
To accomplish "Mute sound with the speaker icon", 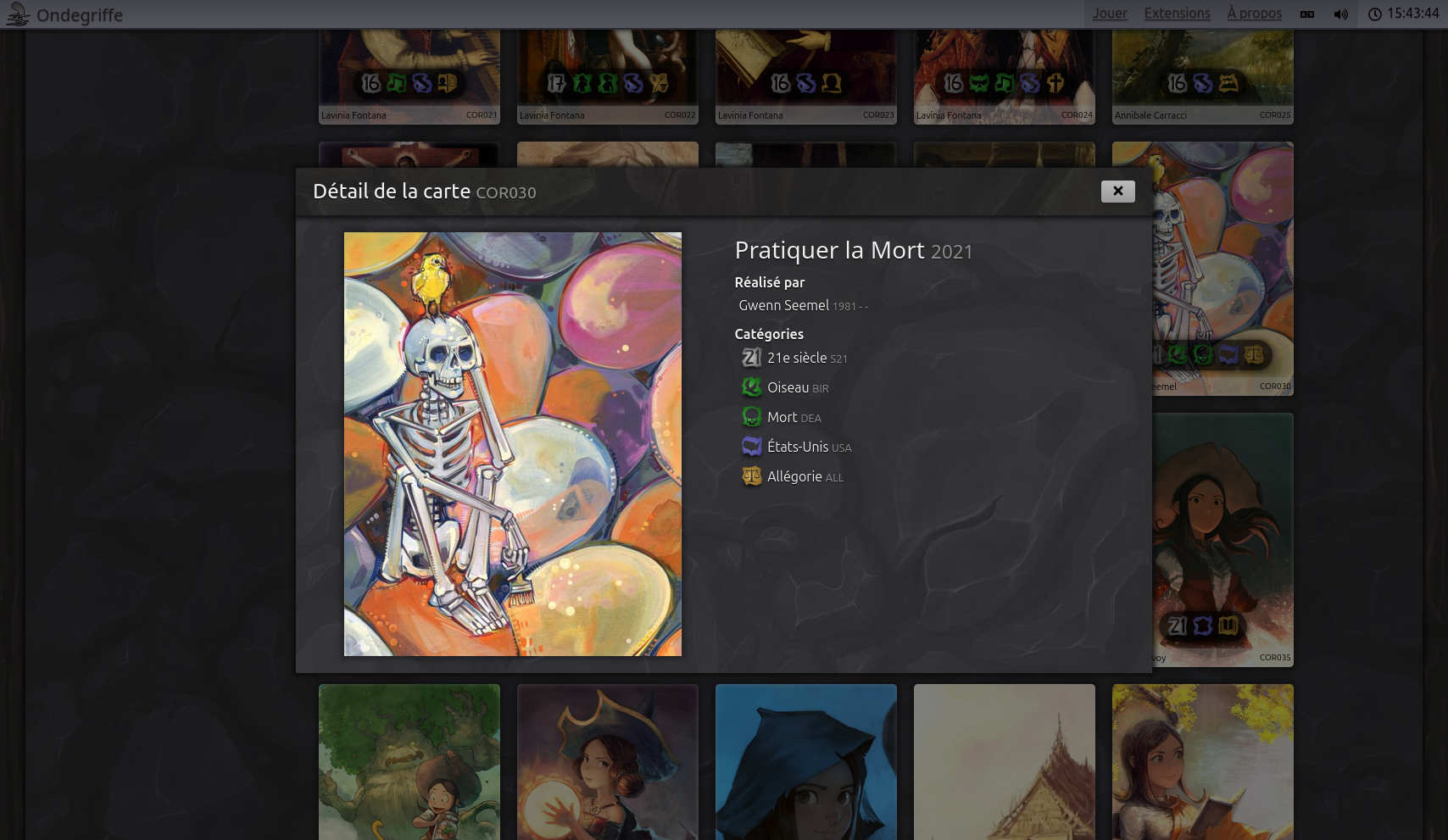I will click(x=1340, y=14).
